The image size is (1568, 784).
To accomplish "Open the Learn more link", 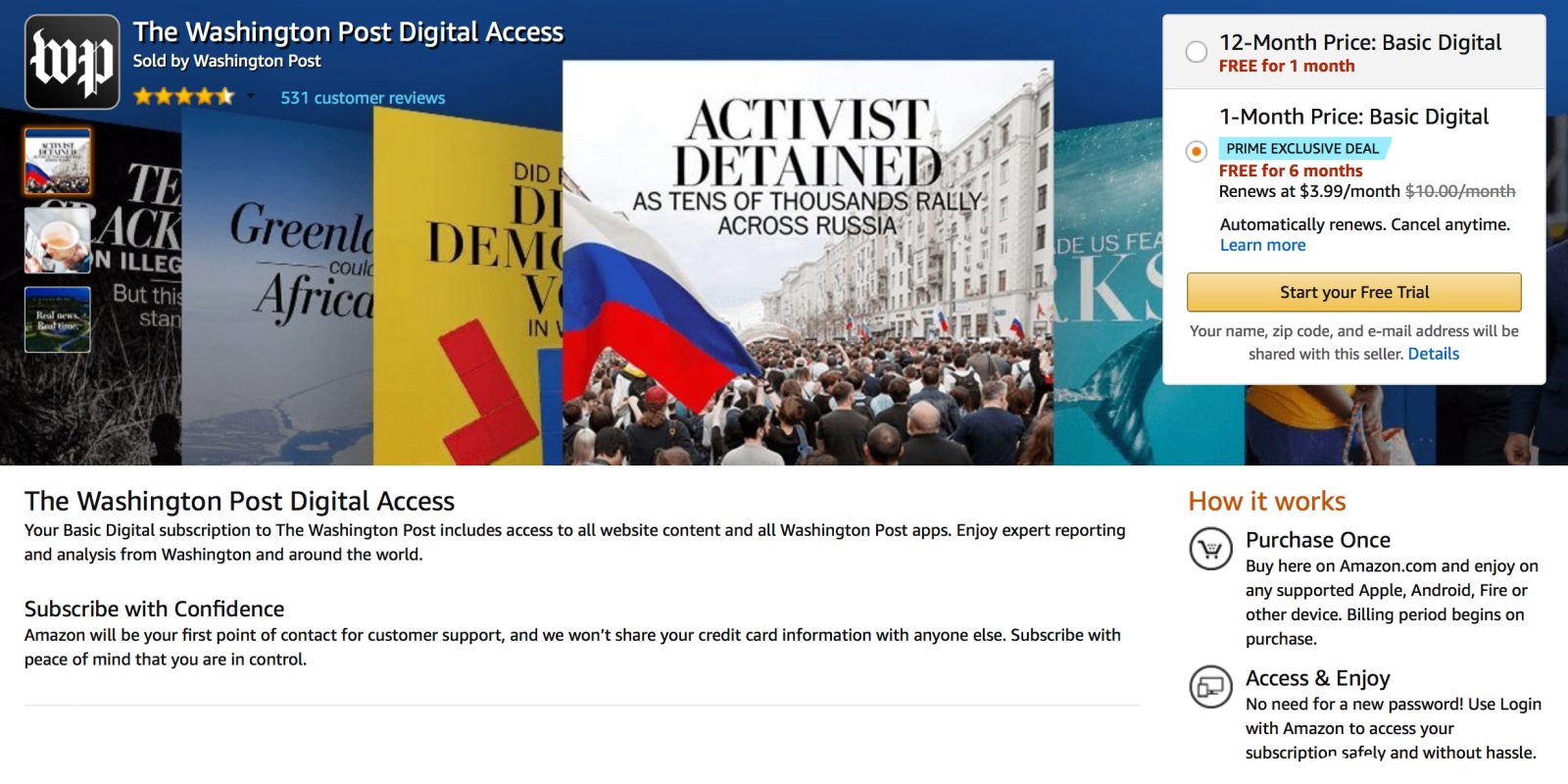I will pyautogui.click(x=1262, y=245).
